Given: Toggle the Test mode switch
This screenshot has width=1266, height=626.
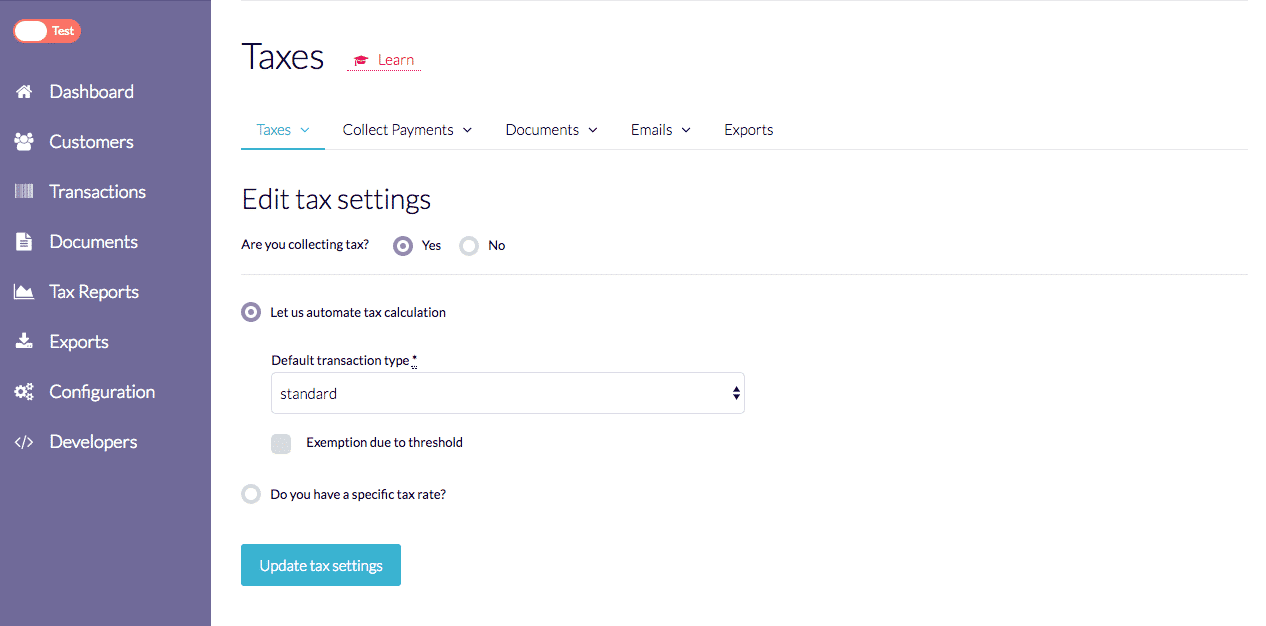Looking at the screenshot, I should point(46,31).
